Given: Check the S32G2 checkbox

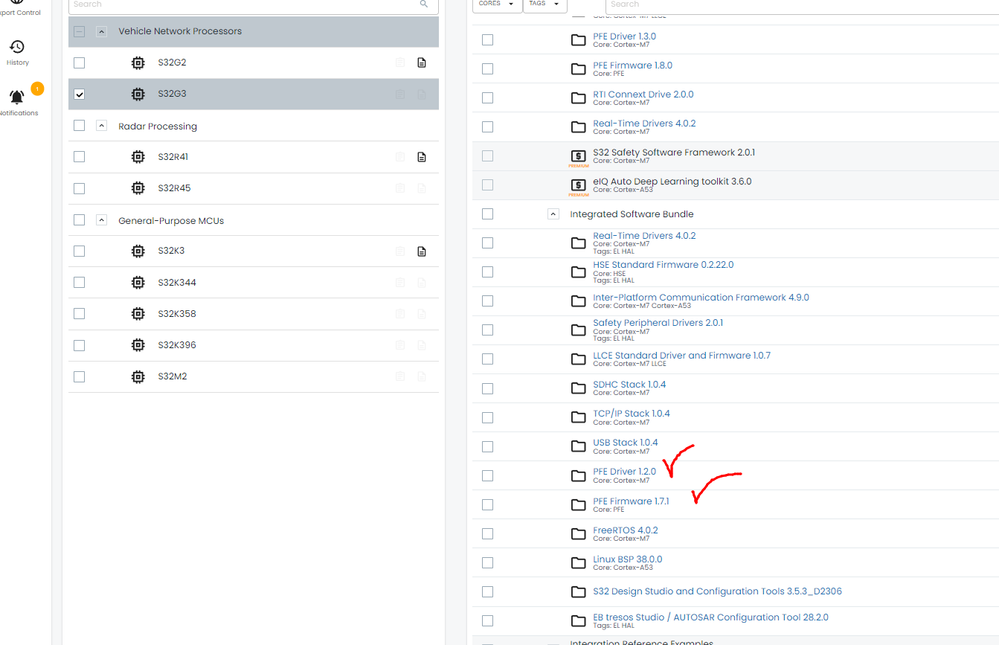Looking at the screenshot, I should pyautogui.click(x=79, y=62).
